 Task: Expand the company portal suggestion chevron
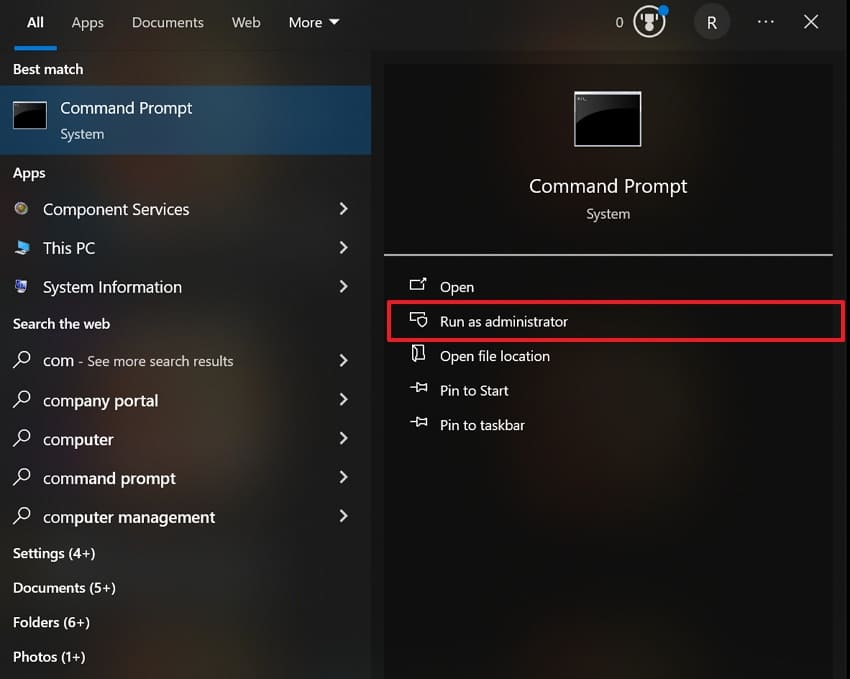tap(345, 400)
